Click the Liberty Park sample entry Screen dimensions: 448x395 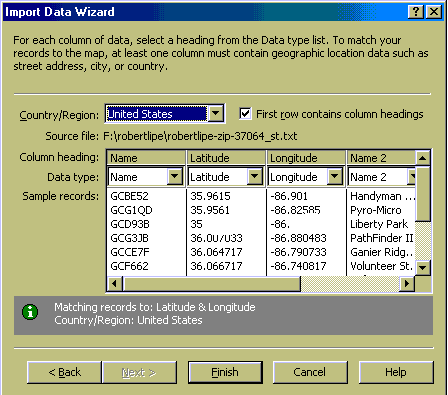[379, 224]
